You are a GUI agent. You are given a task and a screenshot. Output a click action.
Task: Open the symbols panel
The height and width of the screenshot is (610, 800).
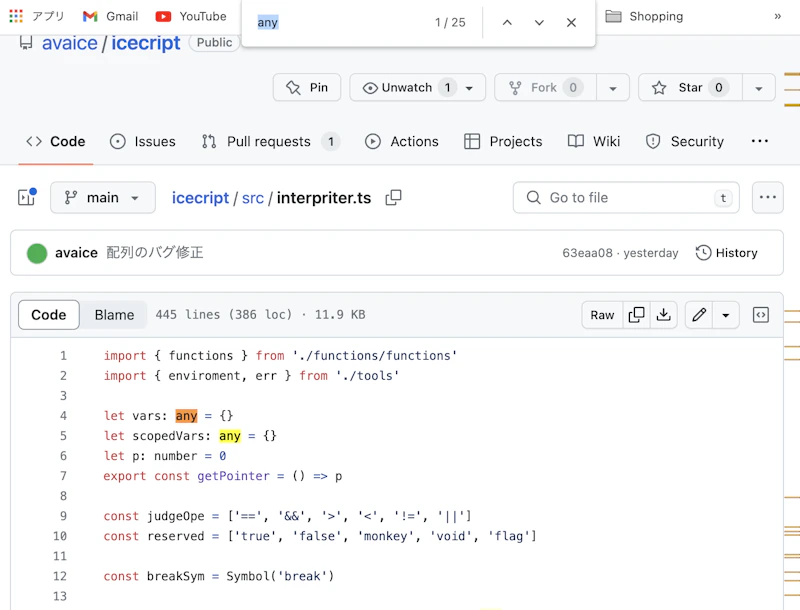[761, 315]
